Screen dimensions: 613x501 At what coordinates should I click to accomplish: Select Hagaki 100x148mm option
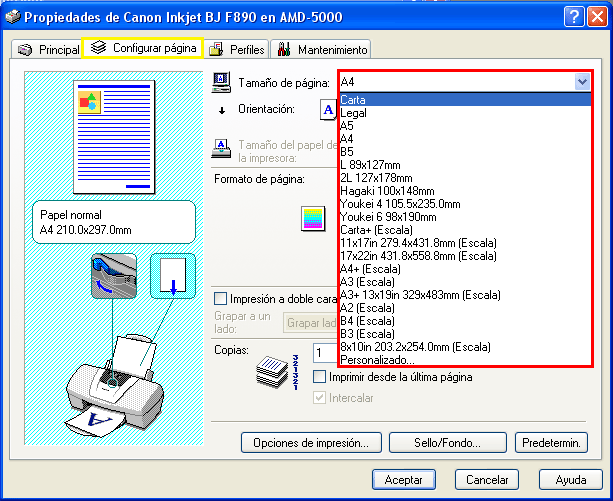465,191
